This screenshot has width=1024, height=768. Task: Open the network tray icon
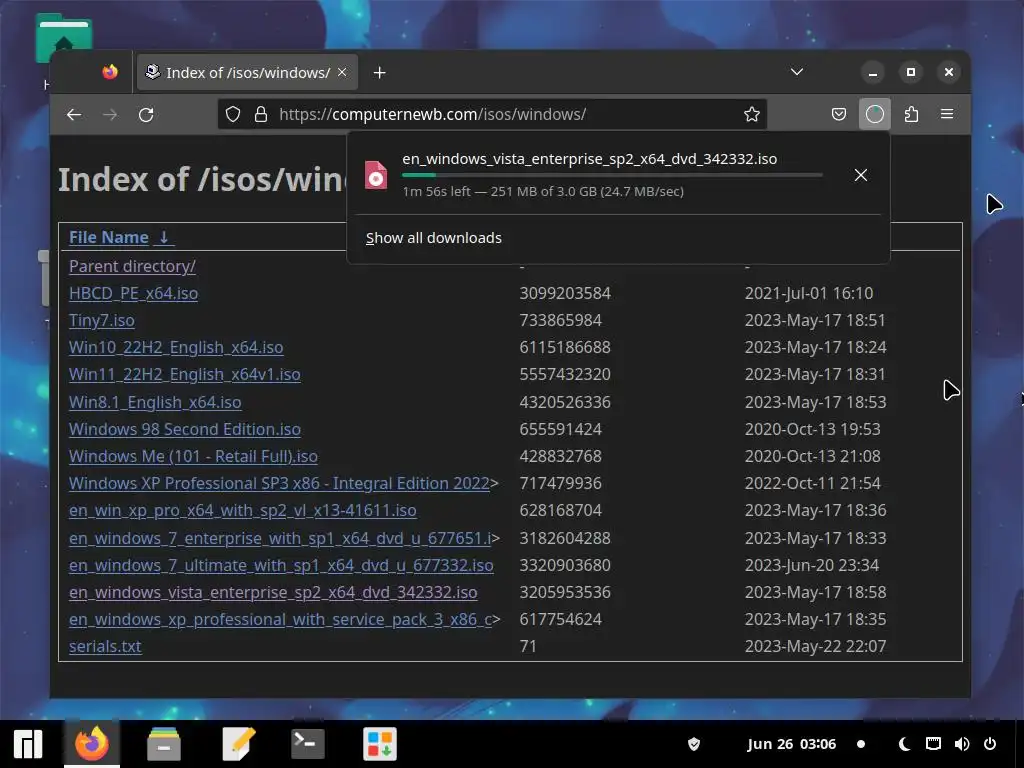coord(934,744)
